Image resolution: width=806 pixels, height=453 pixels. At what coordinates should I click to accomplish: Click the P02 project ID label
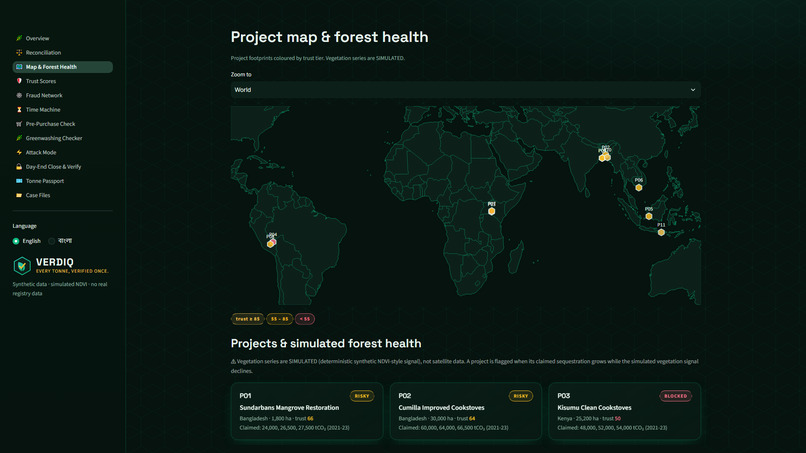(x=405, y=396)
